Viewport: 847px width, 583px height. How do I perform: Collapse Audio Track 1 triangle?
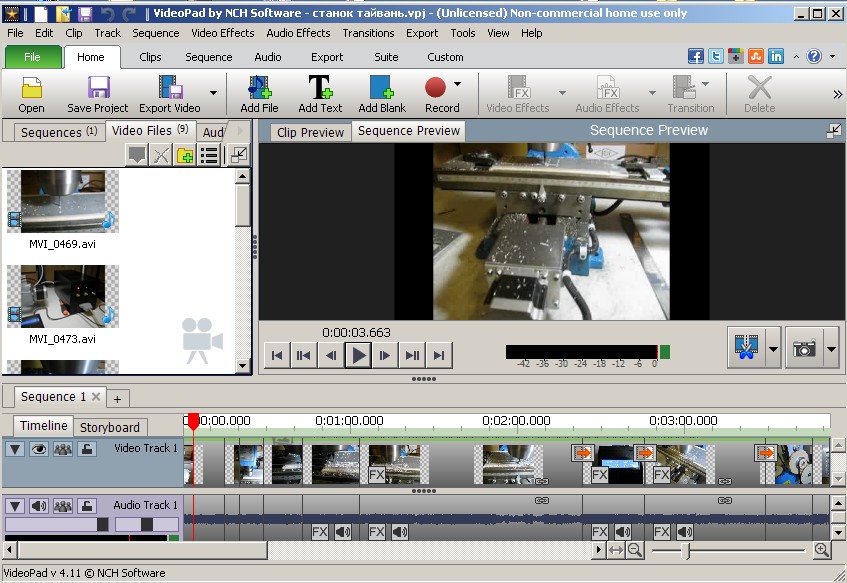tap(15, 506)
